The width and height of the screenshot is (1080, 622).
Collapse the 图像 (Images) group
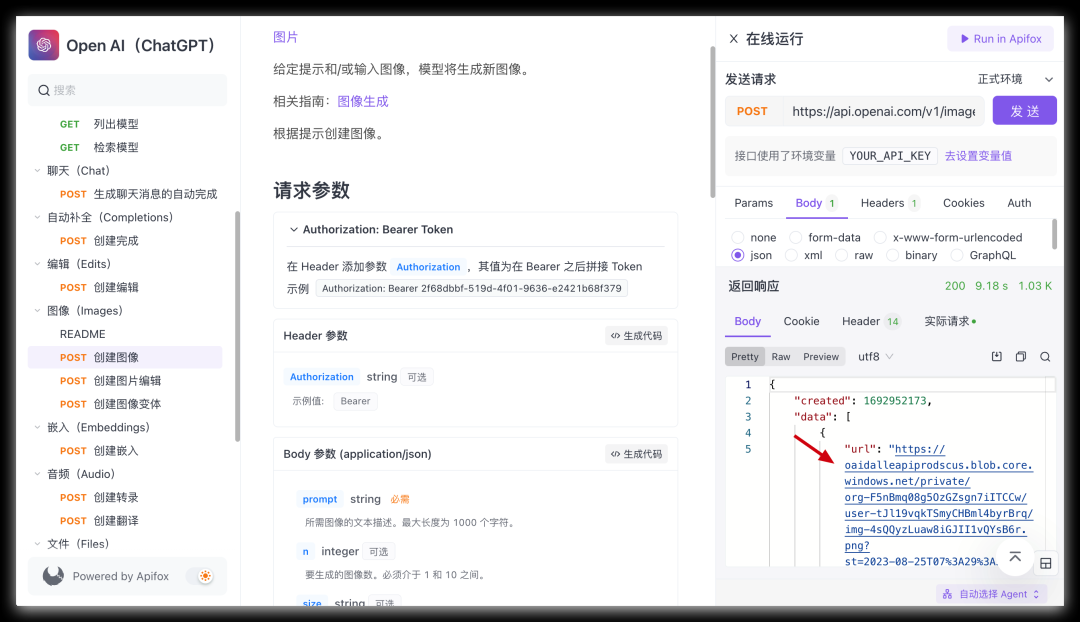pyautogui.click(x=37, y=311)
